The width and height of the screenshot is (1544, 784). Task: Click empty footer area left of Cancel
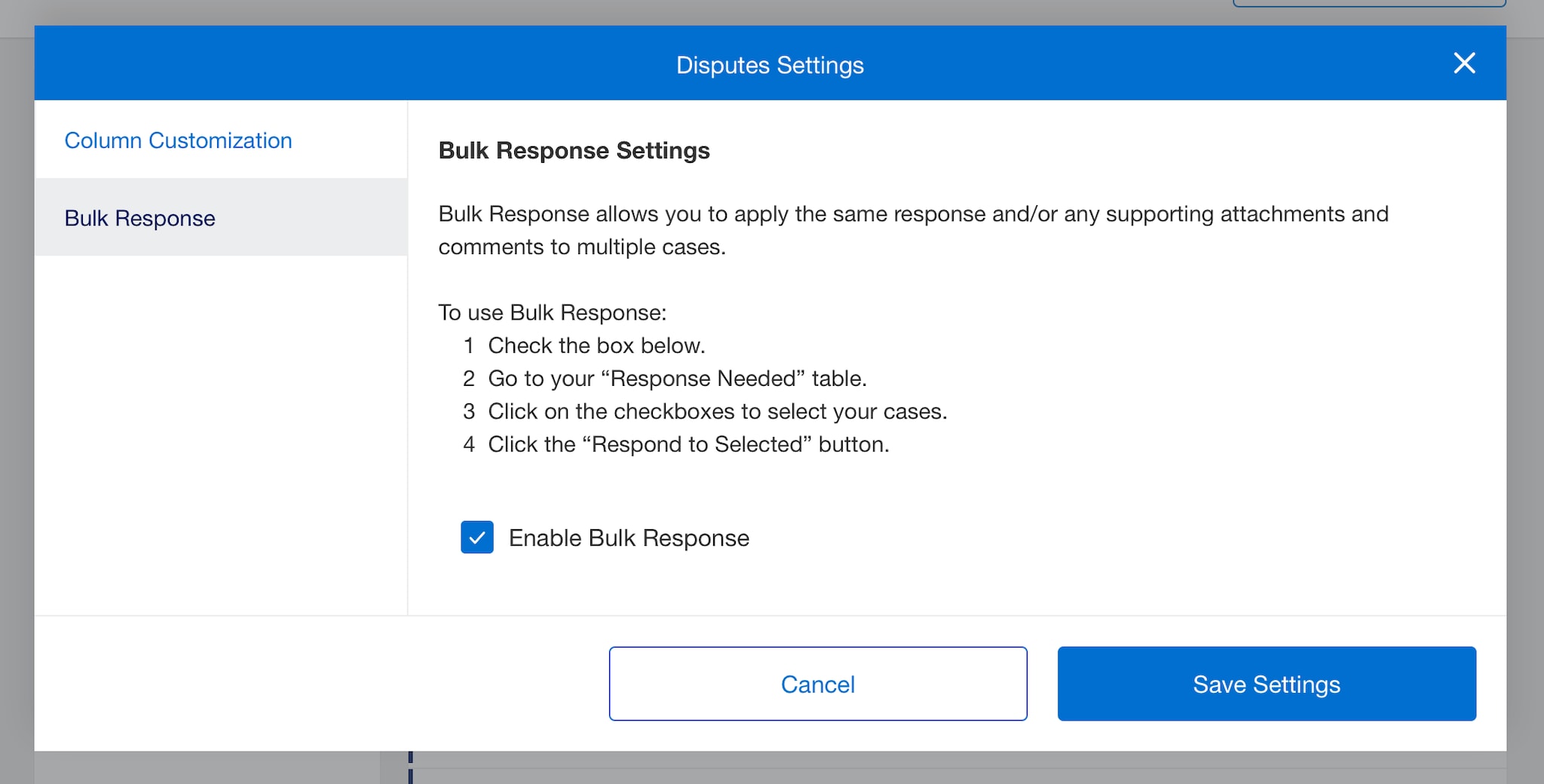tap(317, 684)
